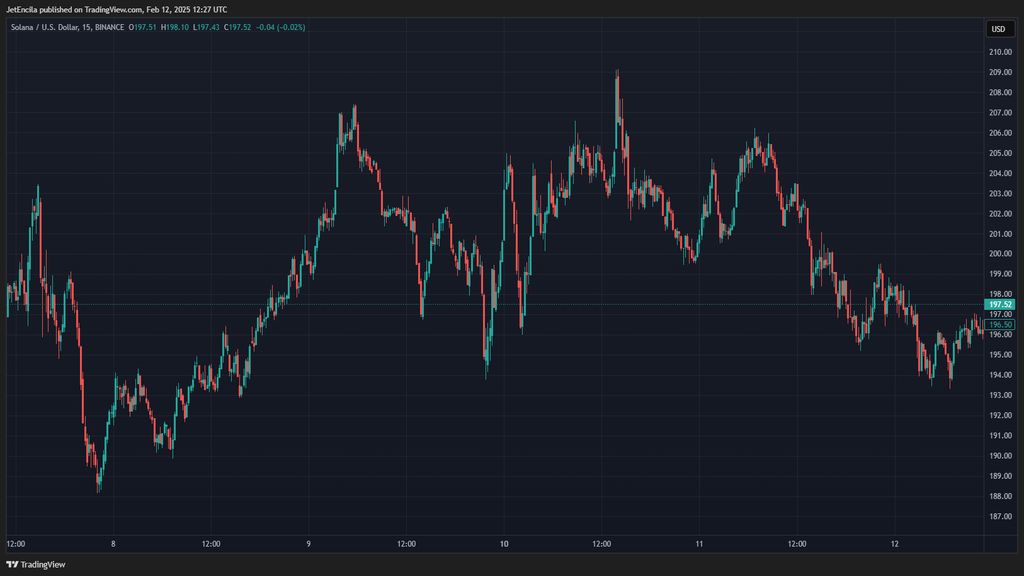
Task: Click the 200.00 label on price axis
Action: coord(1000,254)
